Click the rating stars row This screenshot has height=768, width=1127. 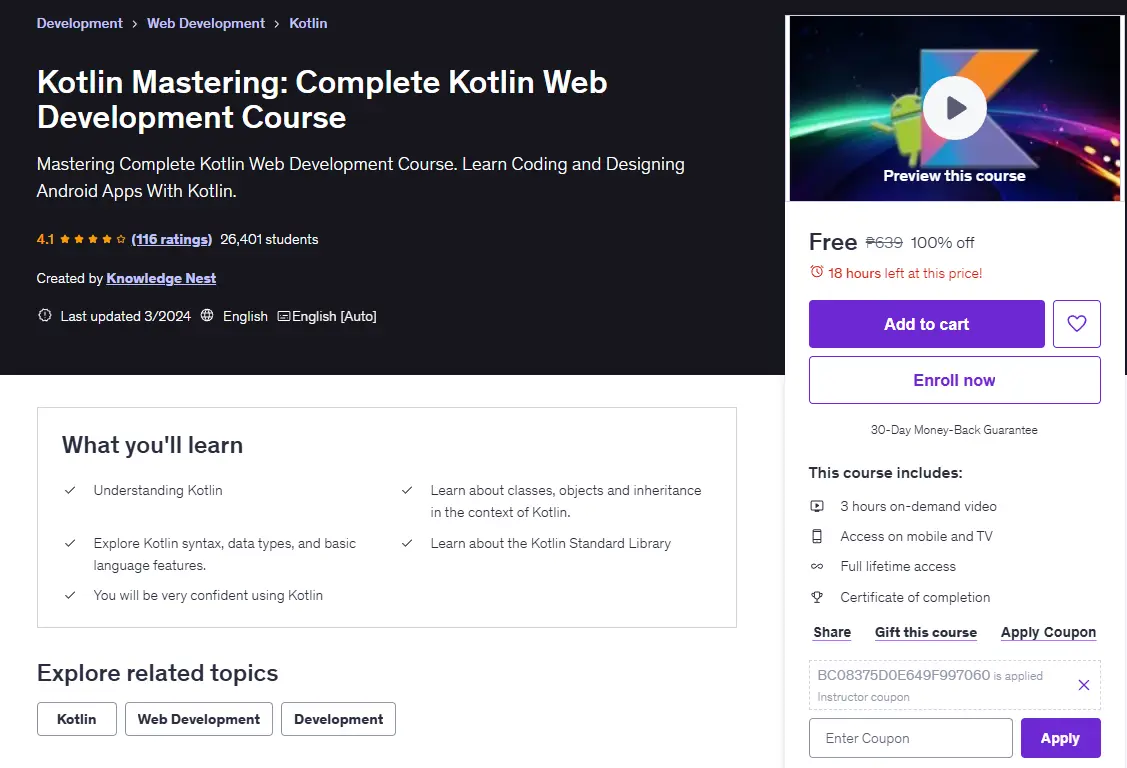[93, 239]
